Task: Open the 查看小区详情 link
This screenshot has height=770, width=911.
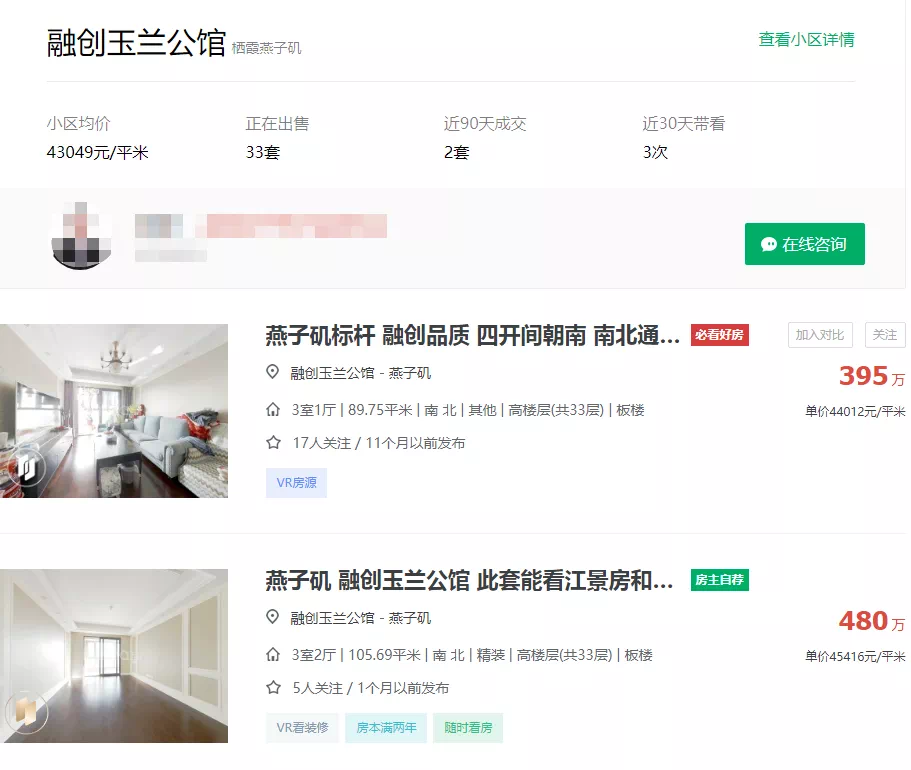Action: (x=806, y=40)
